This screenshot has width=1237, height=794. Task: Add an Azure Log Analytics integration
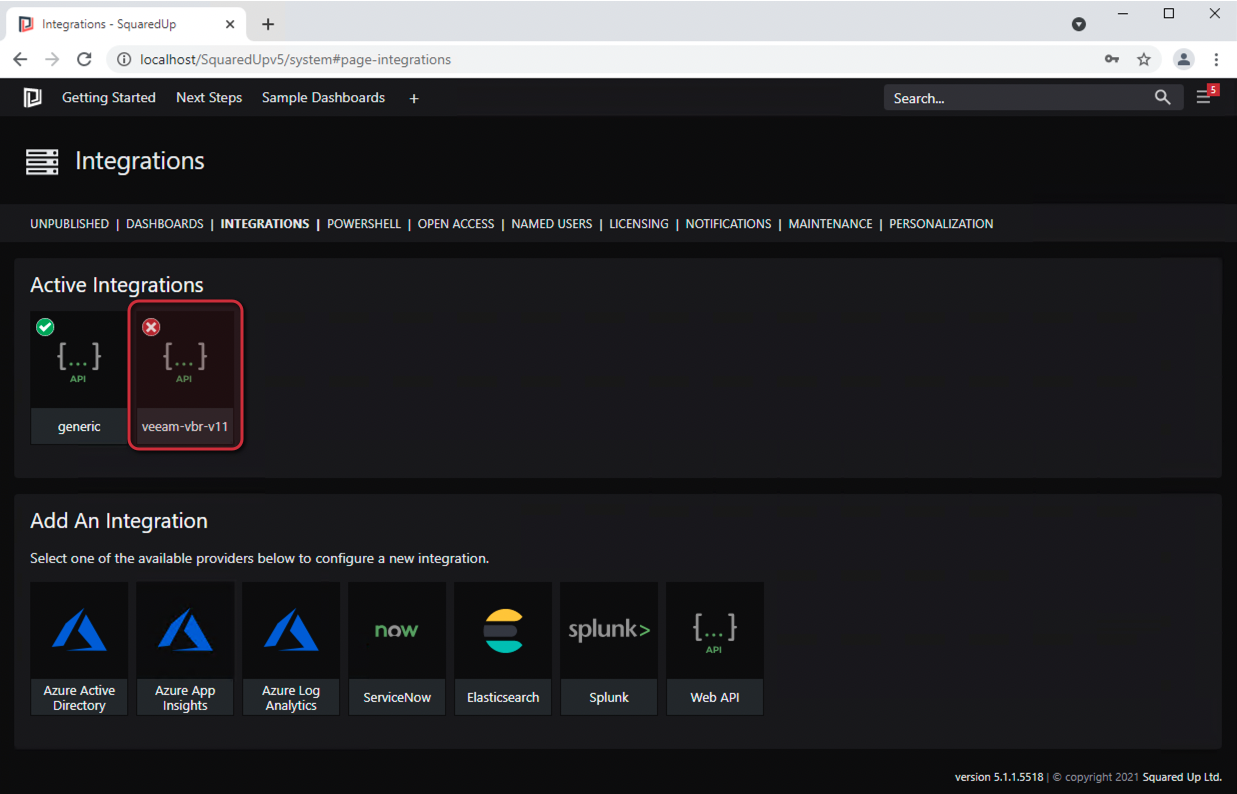291,649
